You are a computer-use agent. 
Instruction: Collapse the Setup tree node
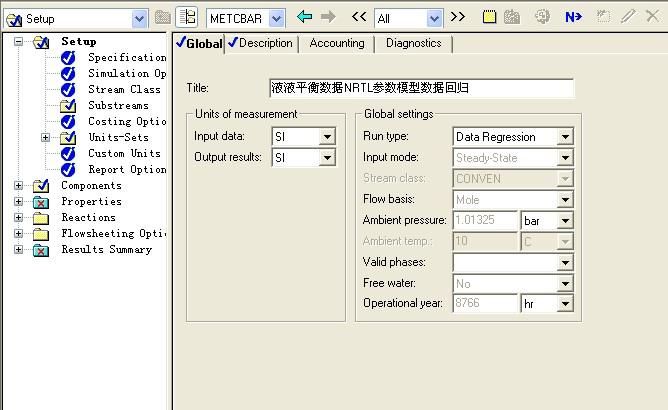pyautogui.click(x=18, y=41)
